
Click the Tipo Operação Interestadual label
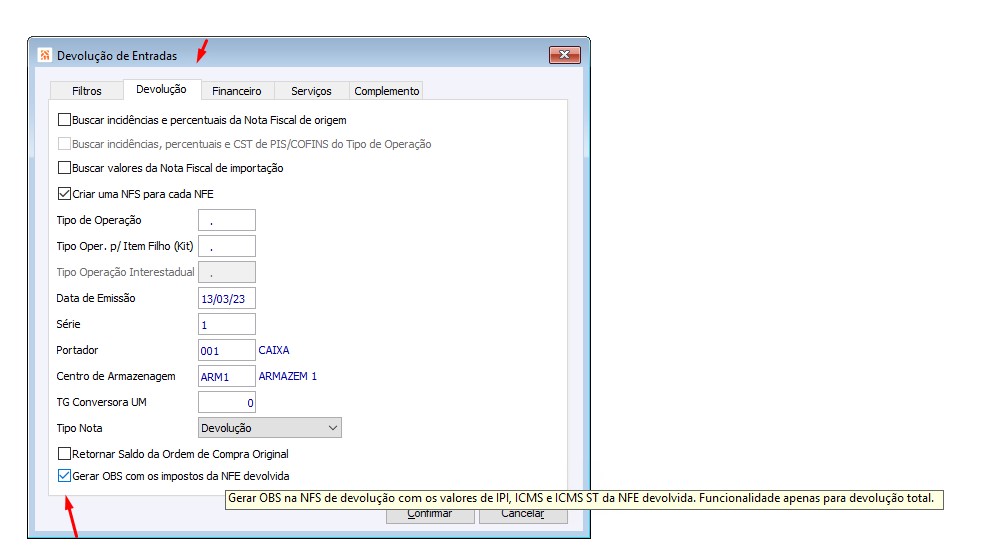point(125,272)
